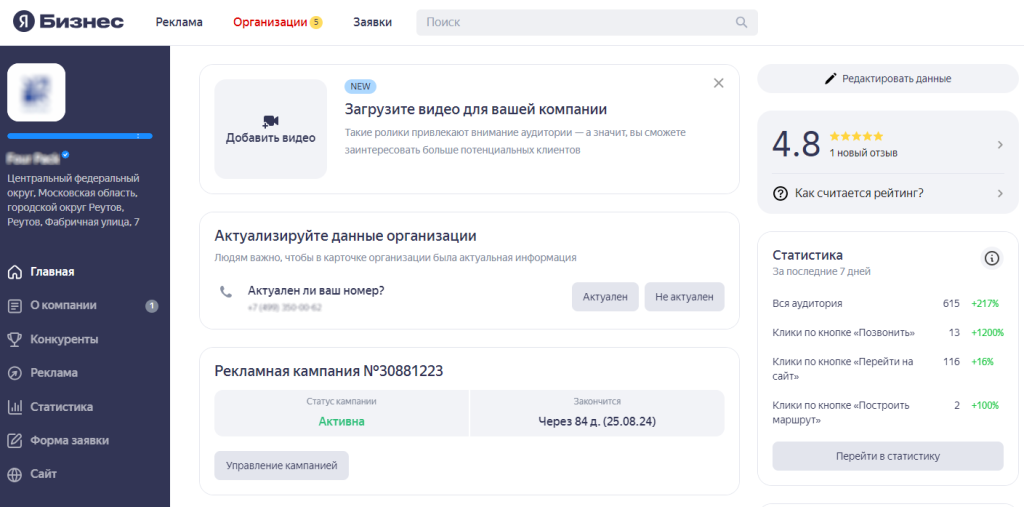Click the question mark rating help icon
Viewport: 1024px width, 507px height.
coord(780,193)
